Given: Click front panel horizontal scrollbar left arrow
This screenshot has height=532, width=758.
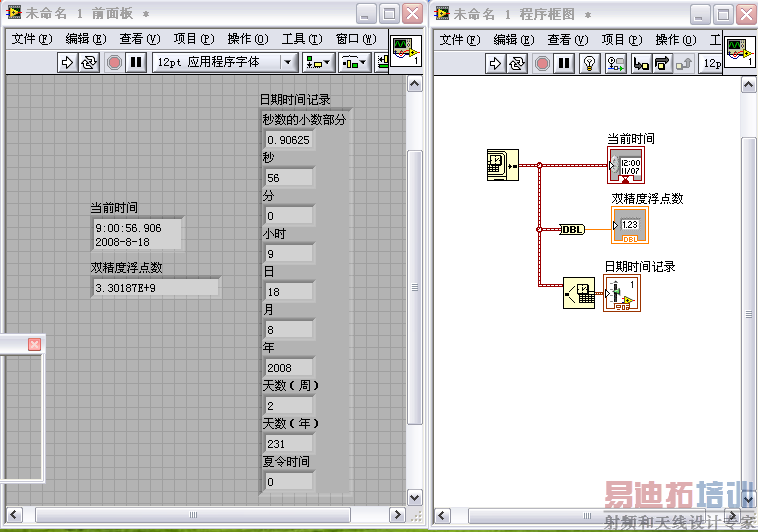Looking at the screenshot, I should [x=14, y=515].
